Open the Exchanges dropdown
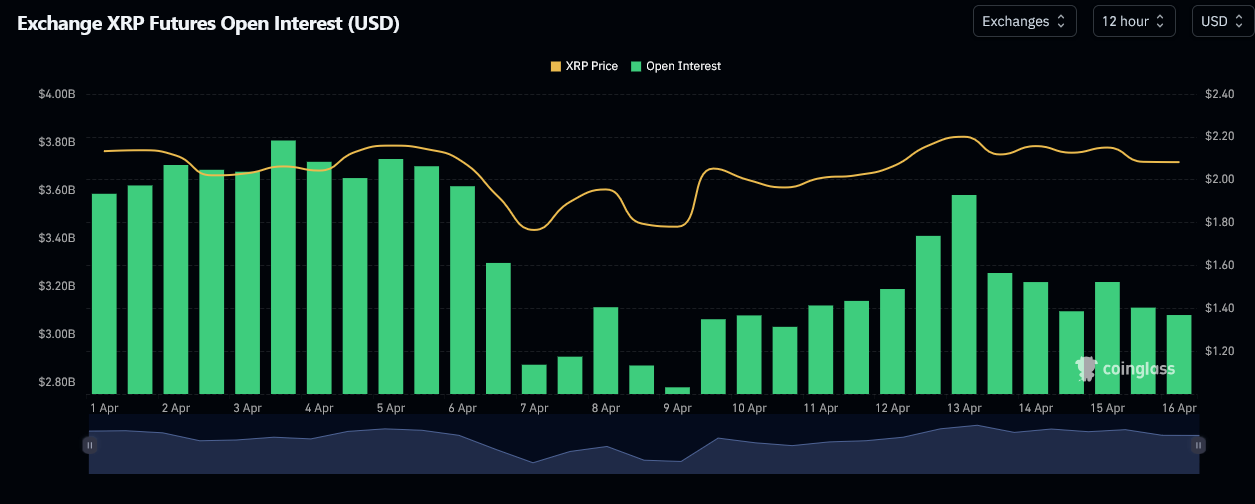 [x=1023, y=21]
